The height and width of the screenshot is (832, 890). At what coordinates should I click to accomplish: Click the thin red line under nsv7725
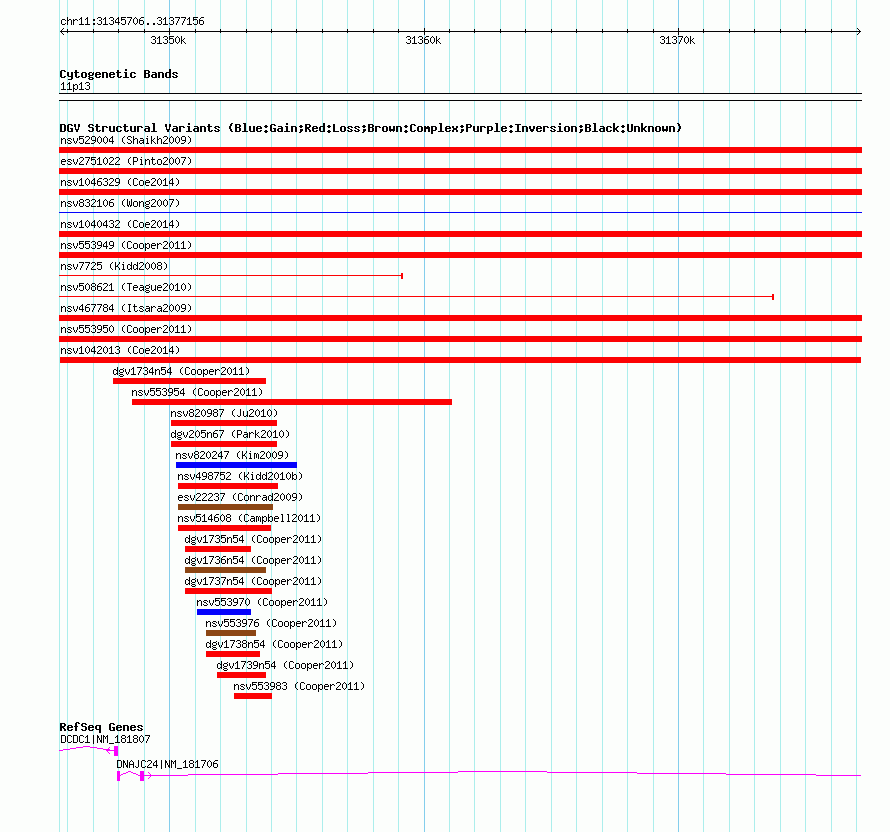231,276
